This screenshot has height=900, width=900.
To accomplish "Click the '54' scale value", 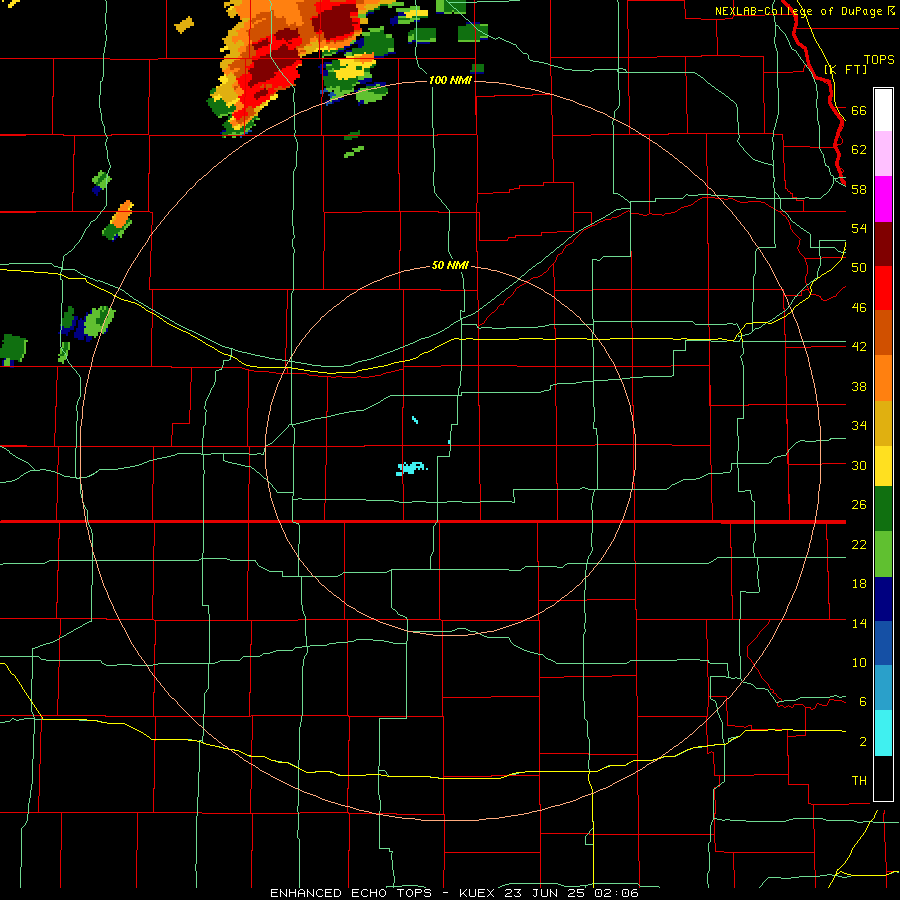I will pyautogui.click(x=859, y=228).
